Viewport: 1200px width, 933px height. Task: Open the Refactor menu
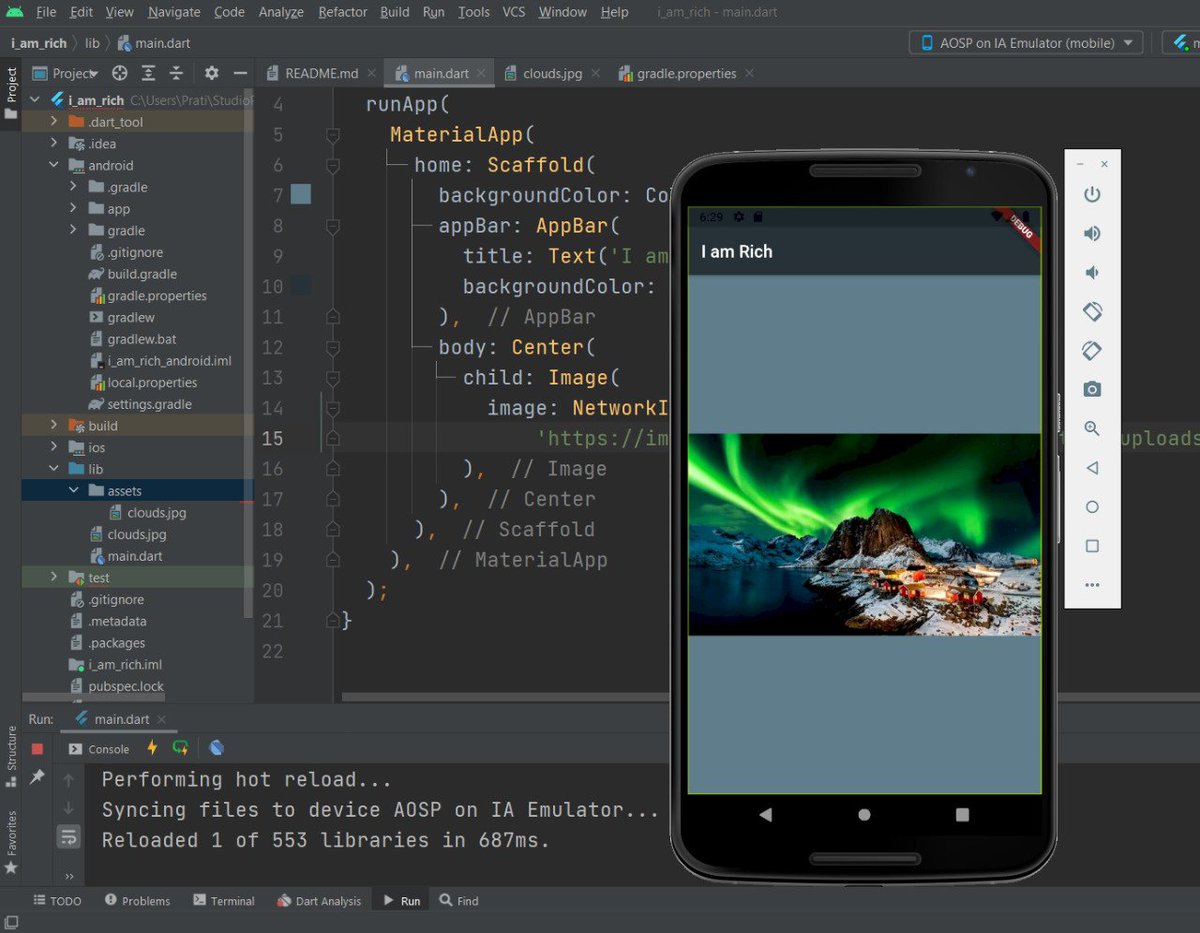(343, 12)
